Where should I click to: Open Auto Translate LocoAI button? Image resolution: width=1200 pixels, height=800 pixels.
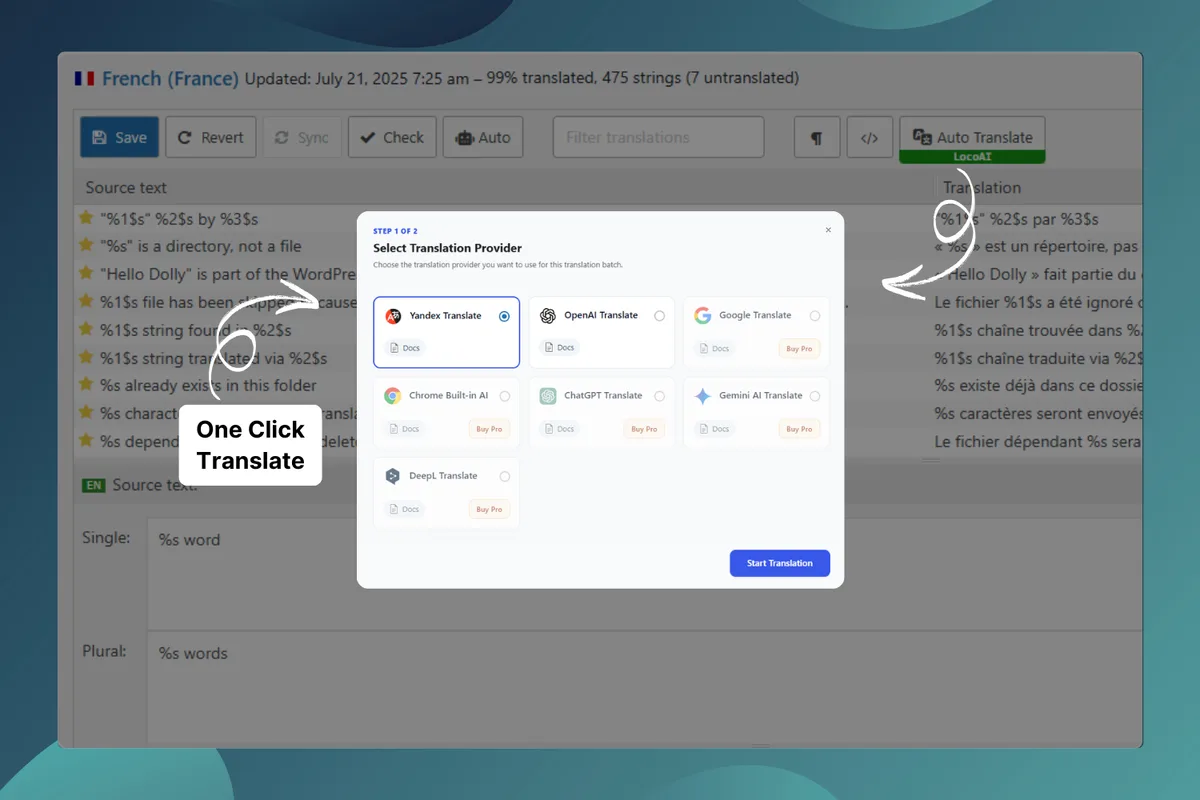click(972, 140)
